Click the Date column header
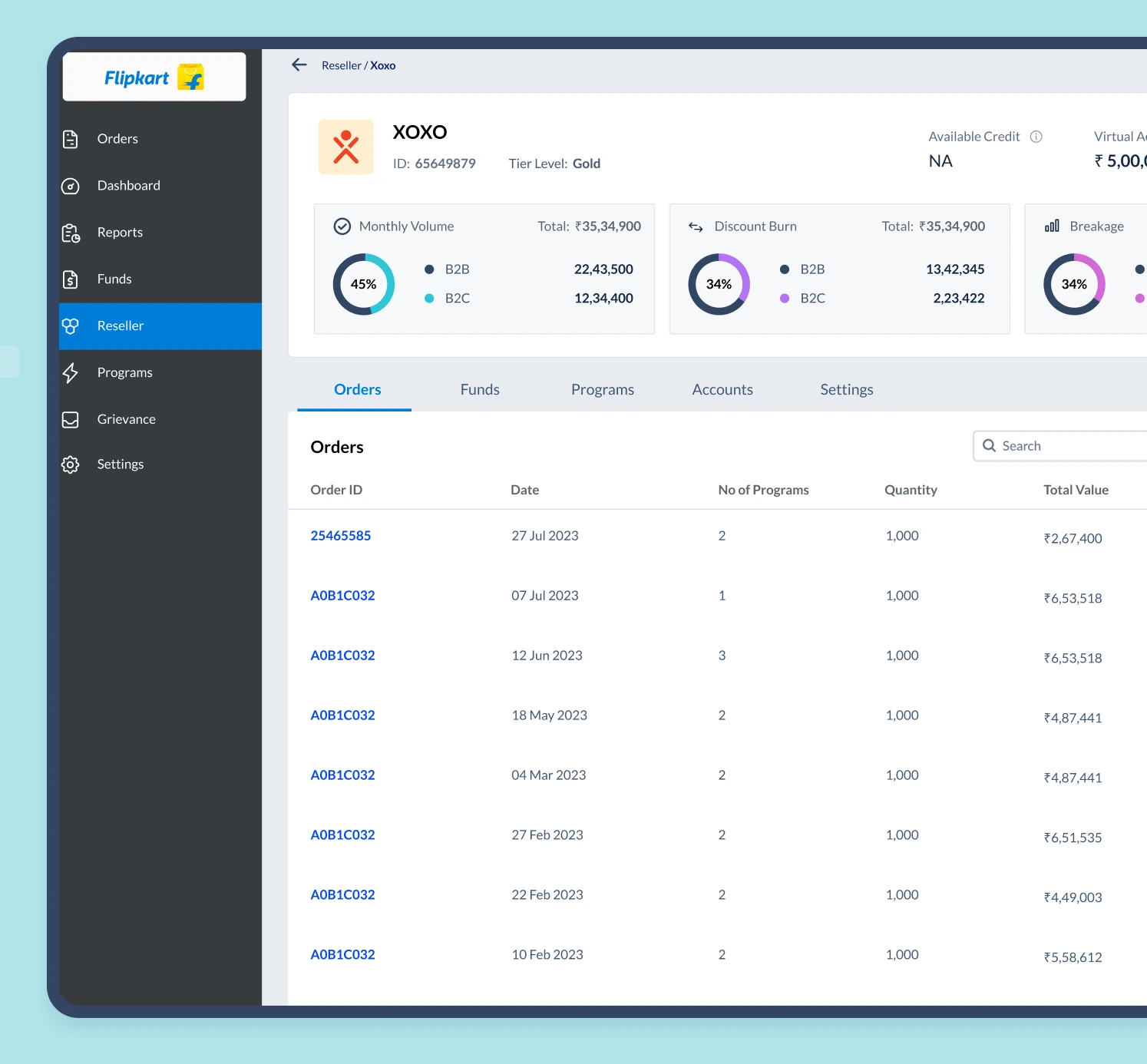 click(525, 490)
